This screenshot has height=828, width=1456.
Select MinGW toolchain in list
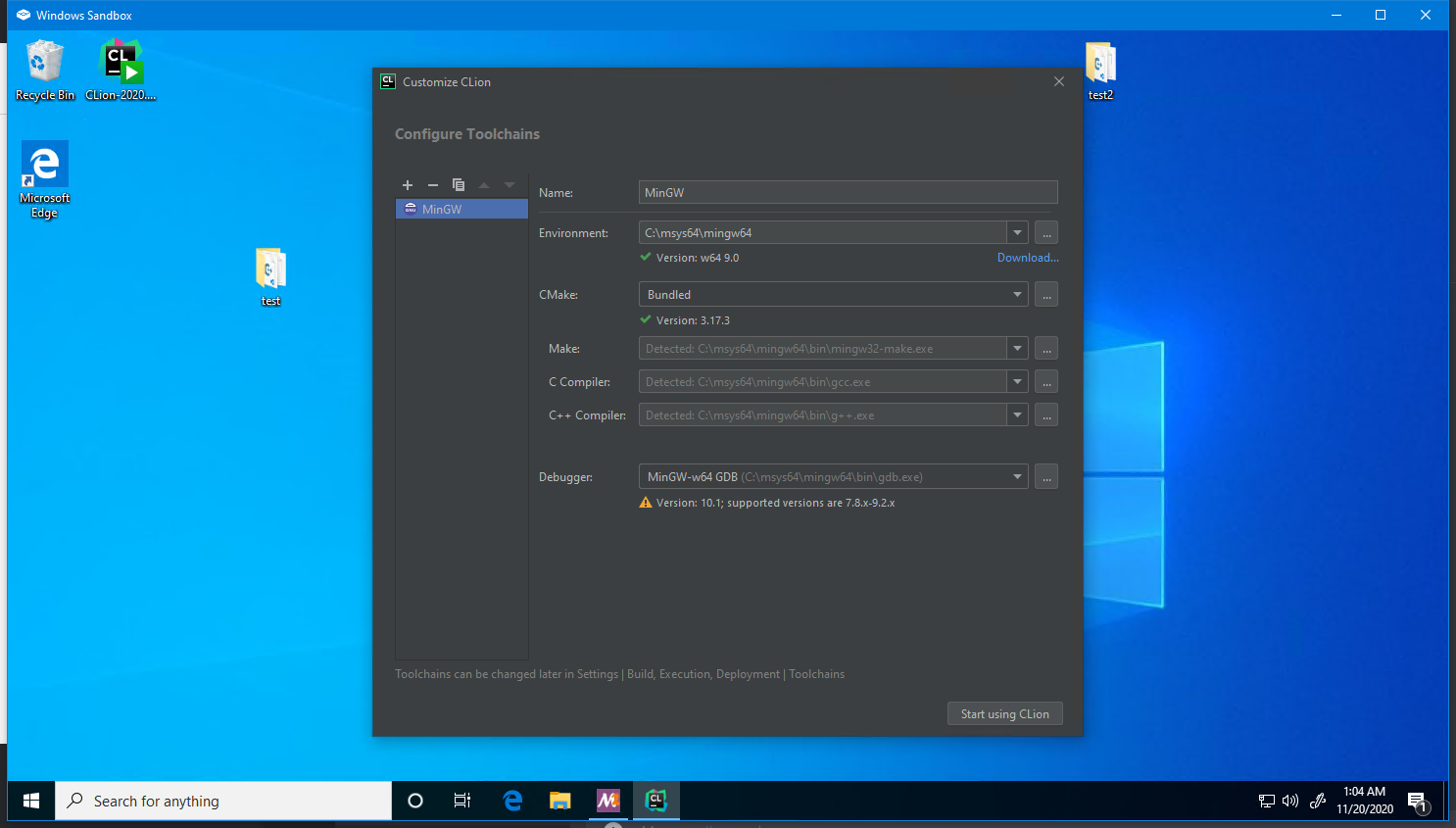tap(461, 209)
